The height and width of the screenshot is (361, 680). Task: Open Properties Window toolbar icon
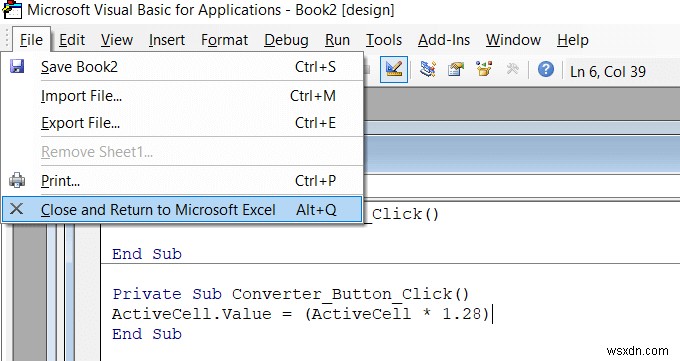coord(456,69)
